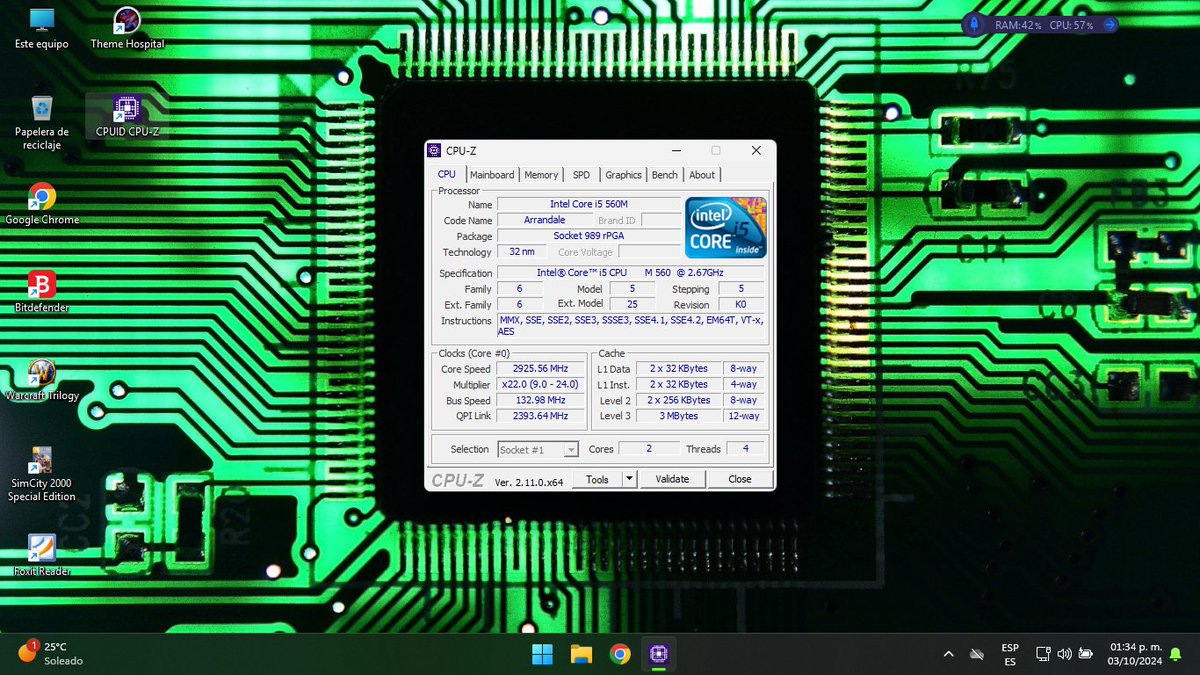
Task: Click Level 3 12-way associativity value
Action: click(744, 416)
